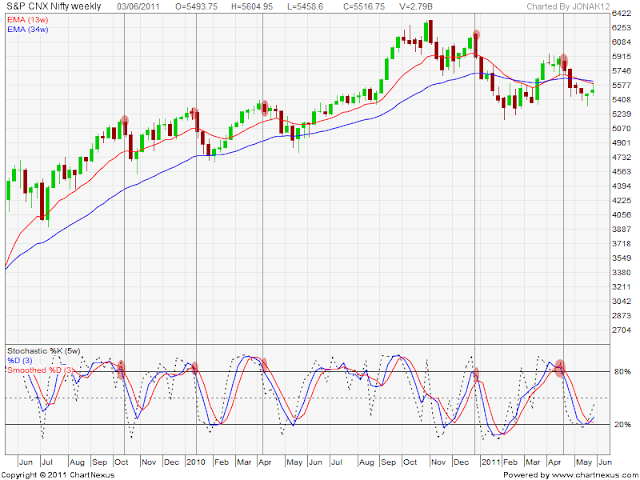Image resolution: width=640 pixels, height=480 pixels.
Task: Click the 80% stochastic level label
Action: (x=622, y=371)
